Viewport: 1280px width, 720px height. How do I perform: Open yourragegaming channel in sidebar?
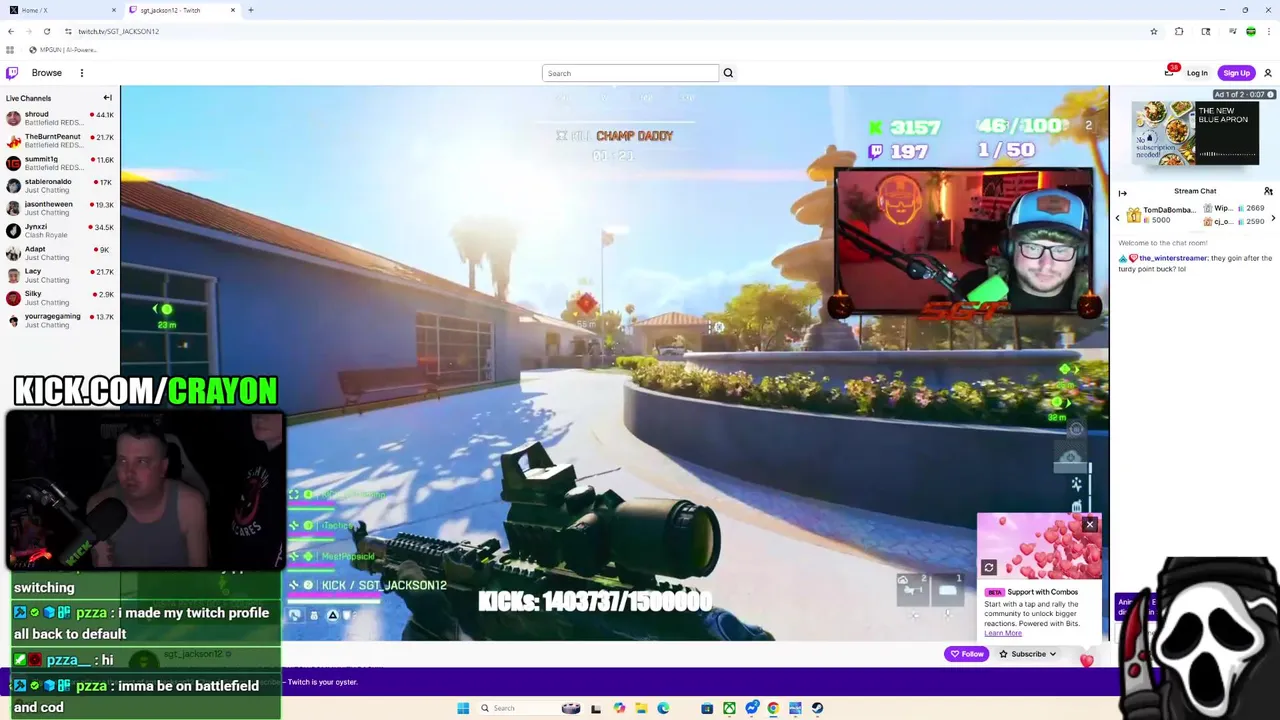coord(60,320)
